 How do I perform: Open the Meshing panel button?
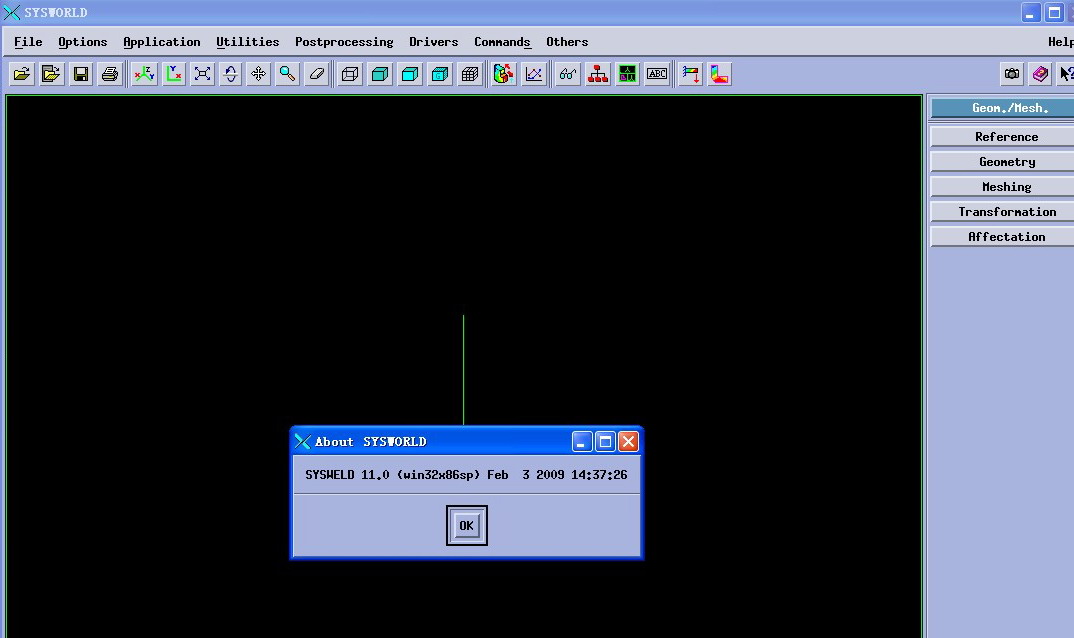(x=1002, y=186)
